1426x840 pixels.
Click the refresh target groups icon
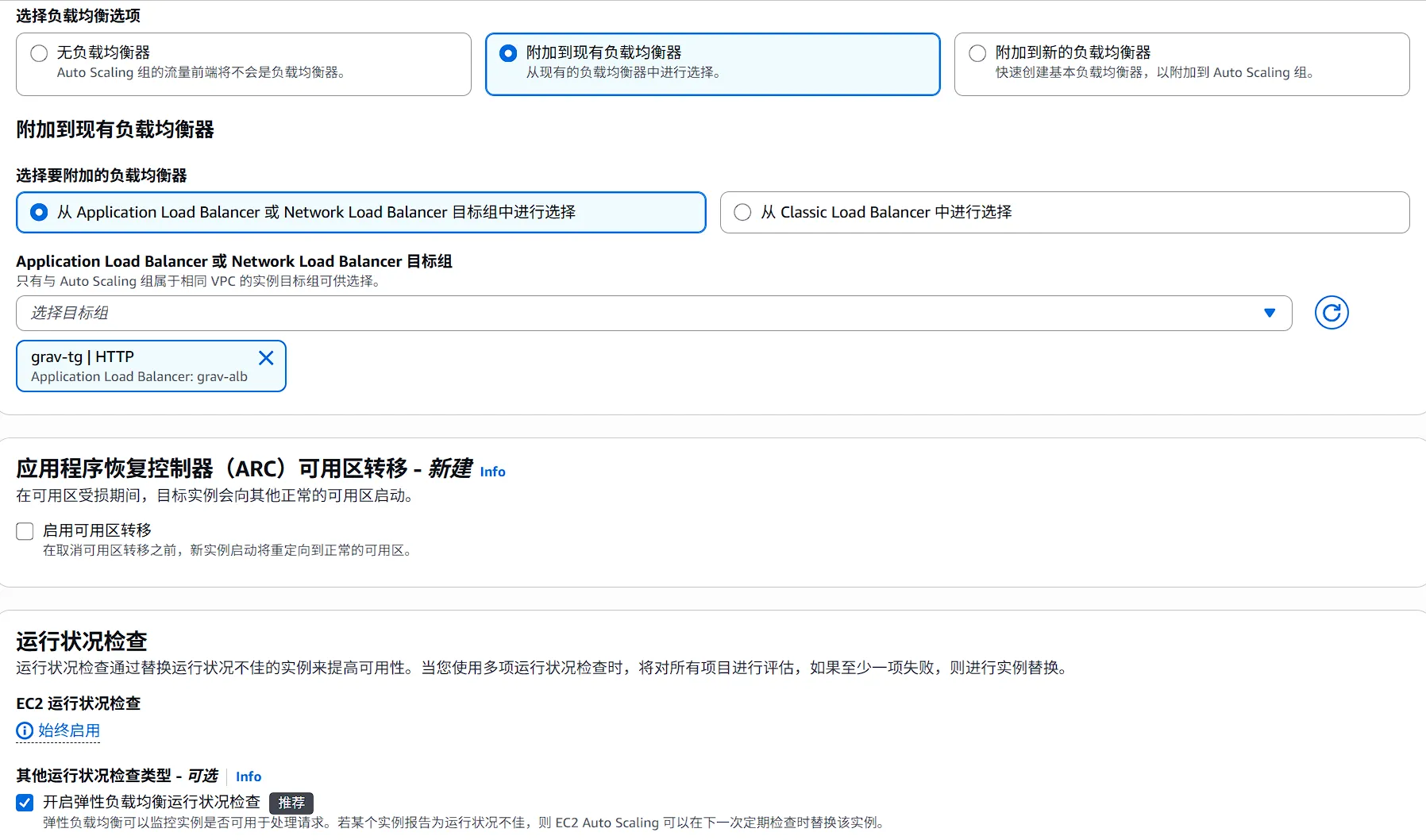coord(1332,313)
